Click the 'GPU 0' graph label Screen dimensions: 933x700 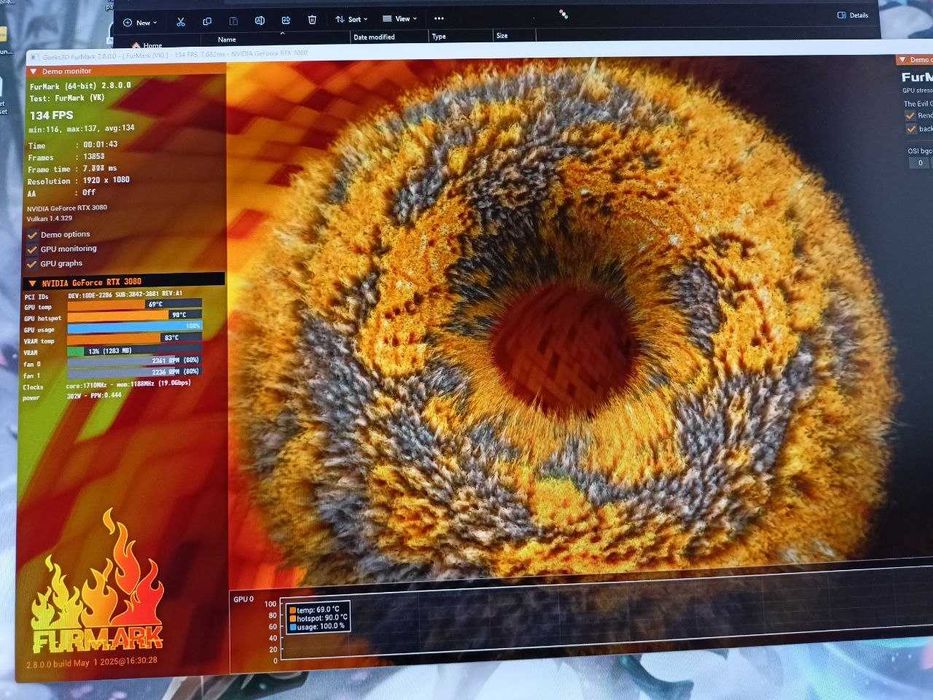[x=243, y=599]
